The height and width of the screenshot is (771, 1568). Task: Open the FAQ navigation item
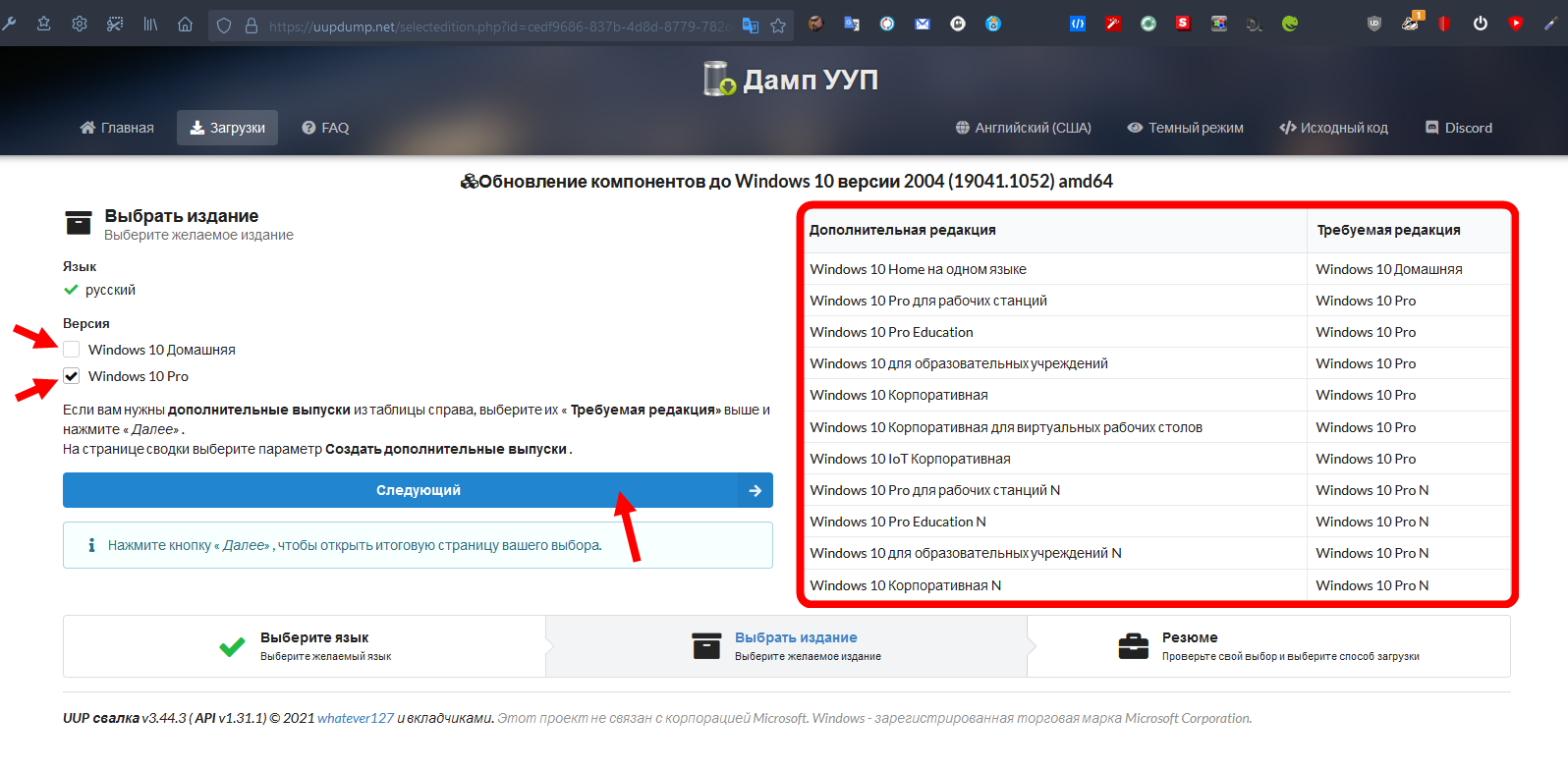point(325,128)
